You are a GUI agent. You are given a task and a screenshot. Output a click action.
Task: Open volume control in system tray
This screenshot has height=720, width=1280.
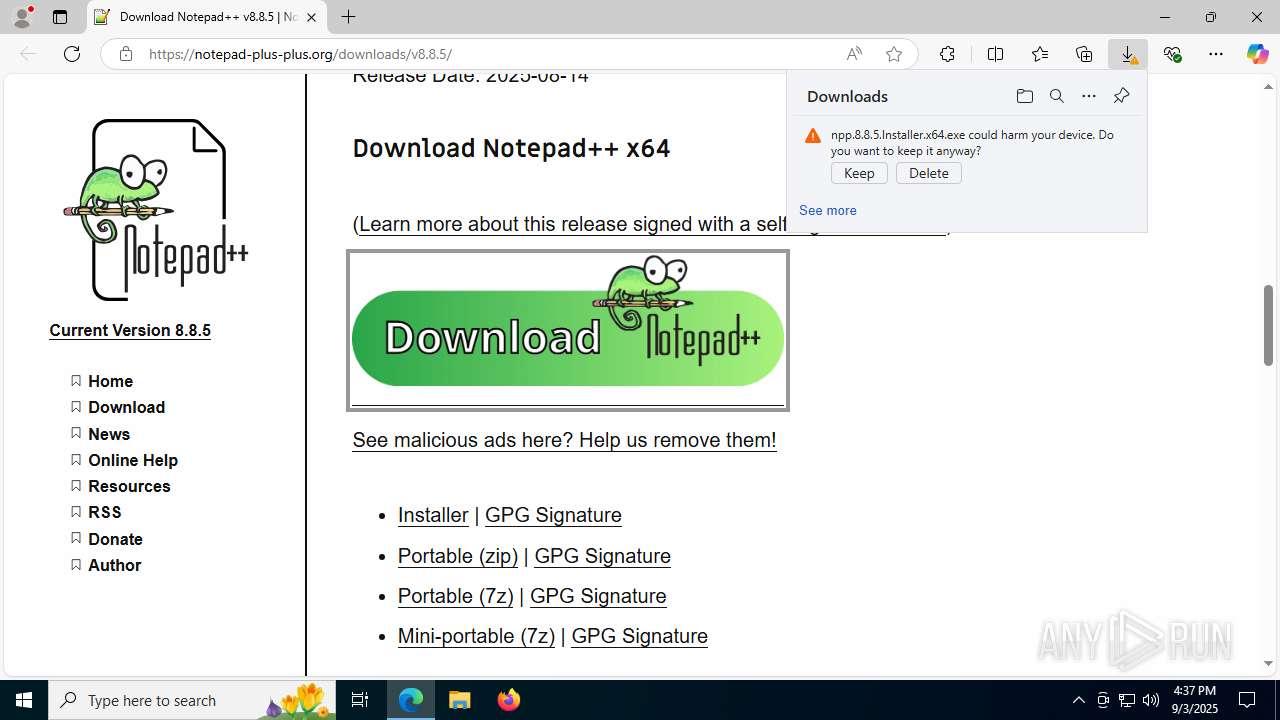pyautogui.click(x=1150, y=700)
